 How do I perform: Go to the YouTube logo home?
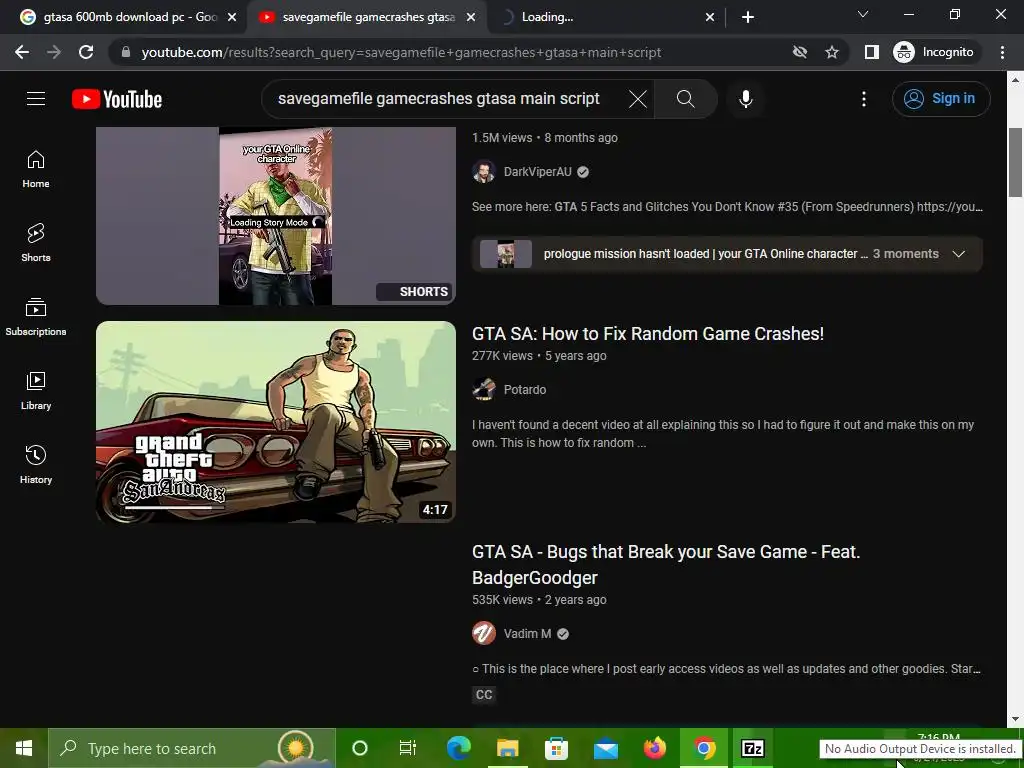(x=117, y=99)
